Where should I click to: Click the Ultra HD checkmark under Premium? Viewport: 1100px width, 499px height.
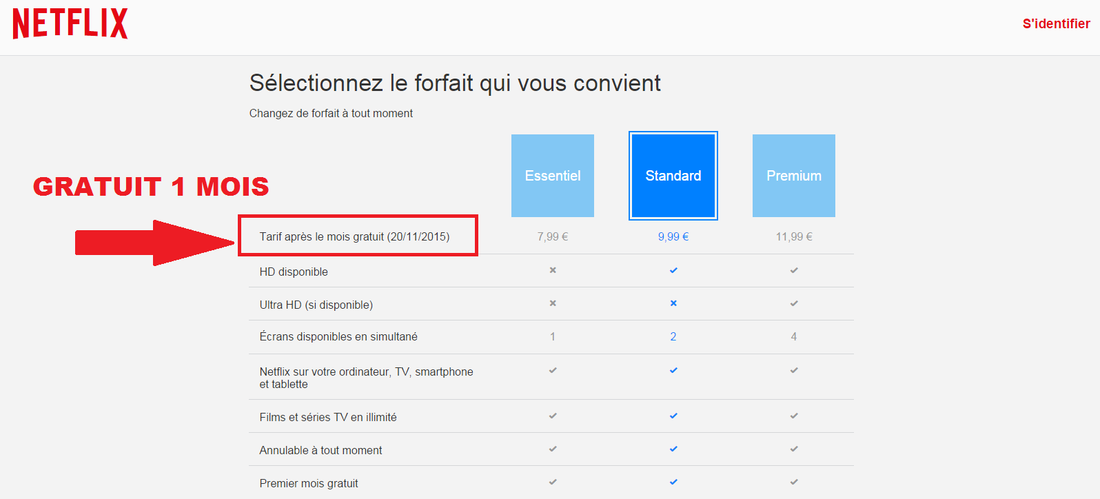(x=793, y=303)
